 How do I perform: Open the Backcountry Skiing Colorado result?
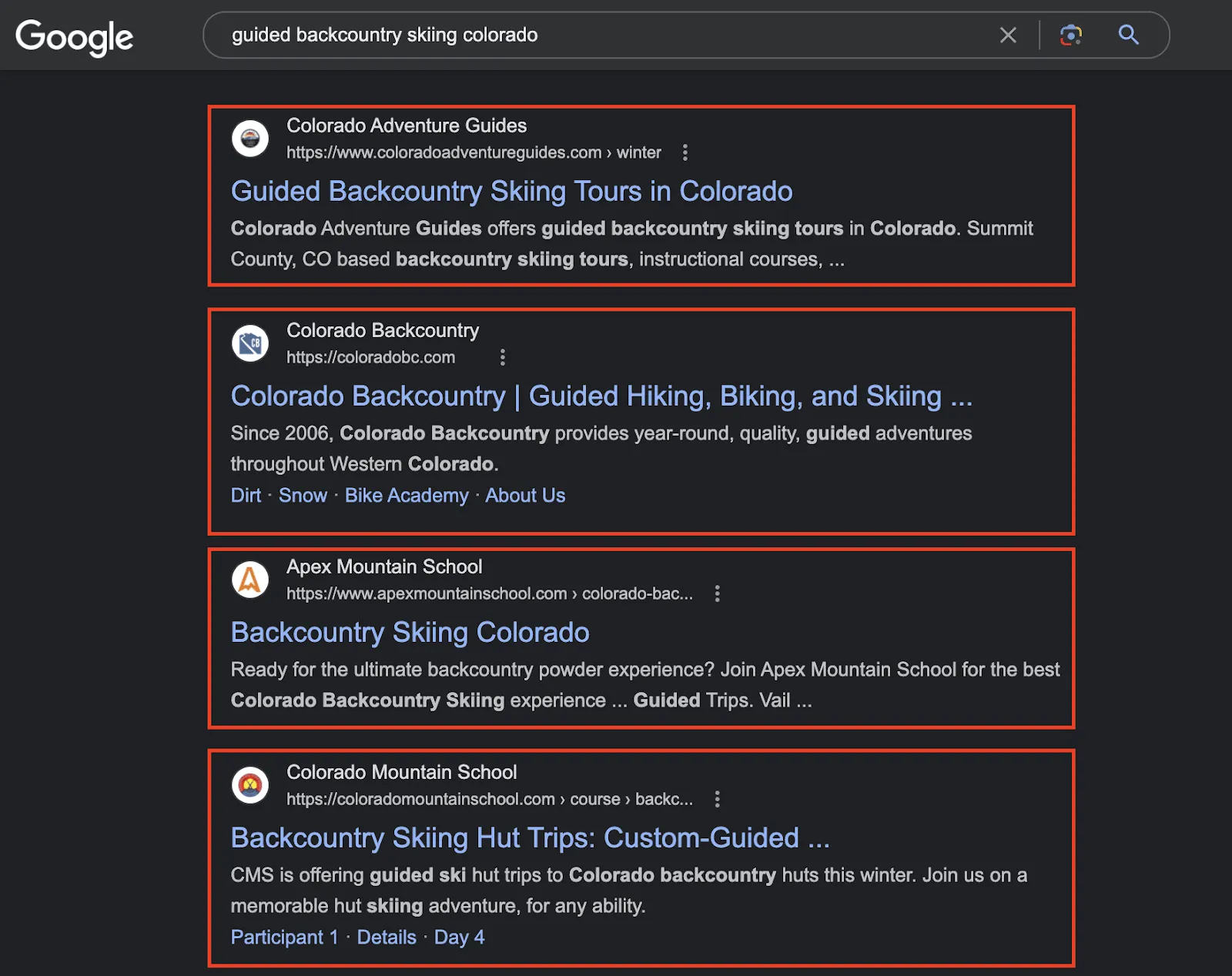point(409,632)
